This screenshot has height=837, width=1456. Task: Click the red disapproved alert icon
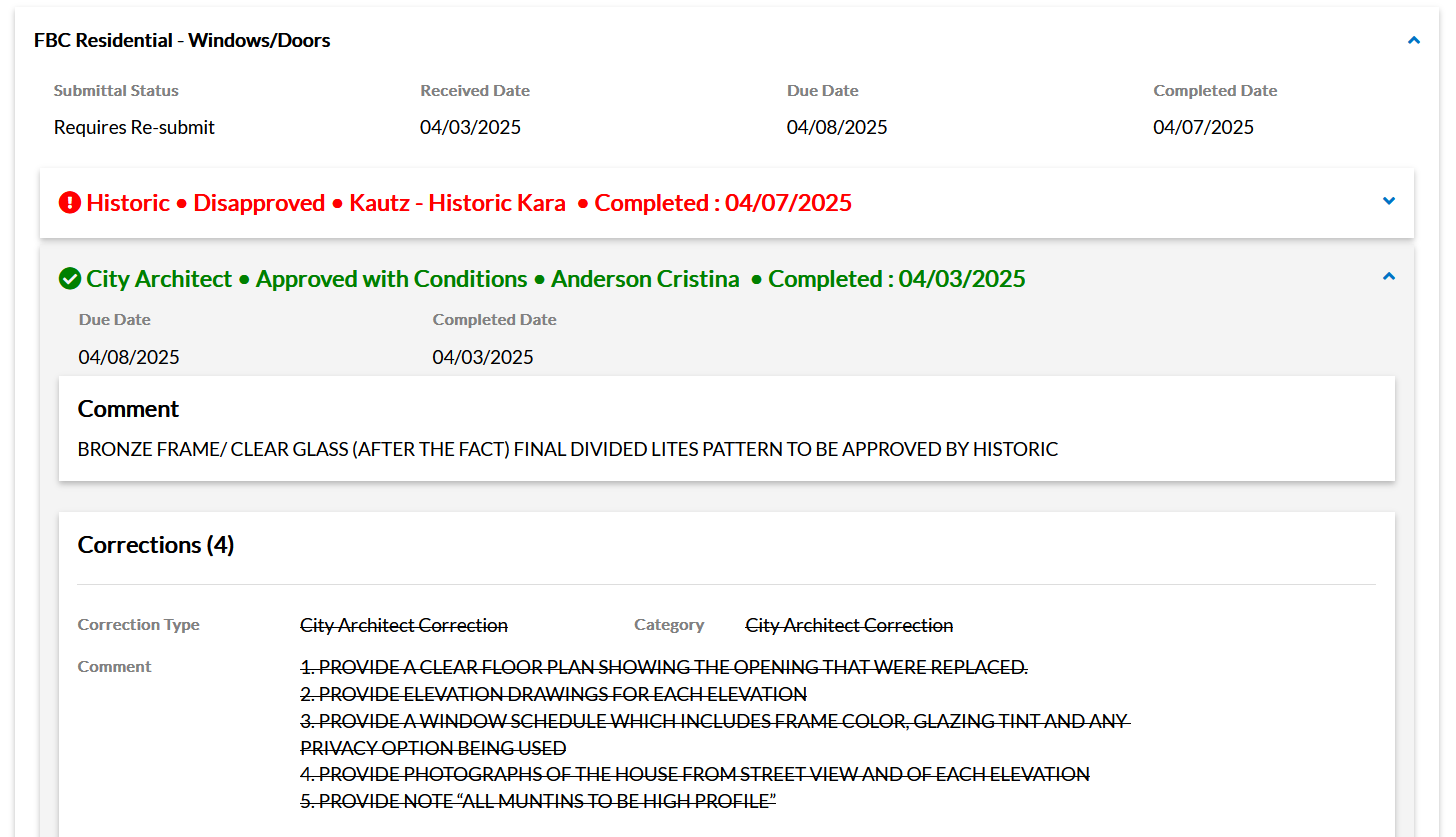pos(69,203)
